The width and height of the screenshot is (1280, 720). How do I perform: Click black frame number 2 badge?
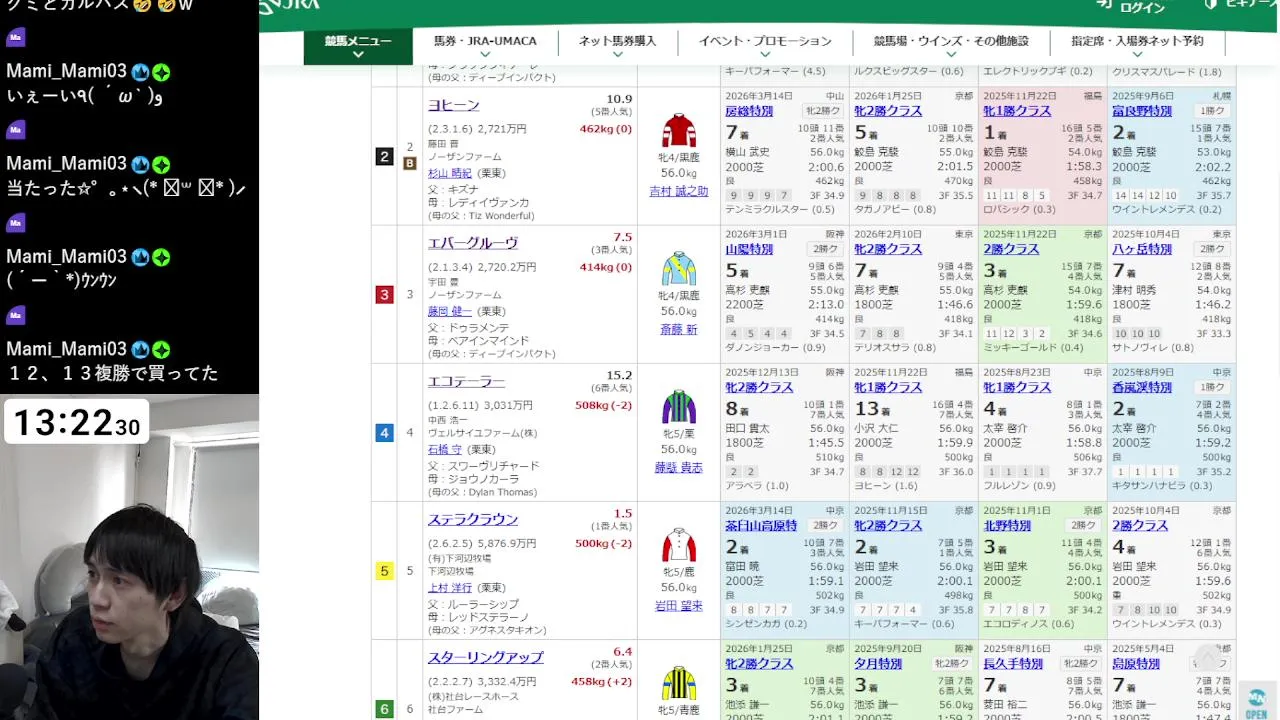(384, 156)
